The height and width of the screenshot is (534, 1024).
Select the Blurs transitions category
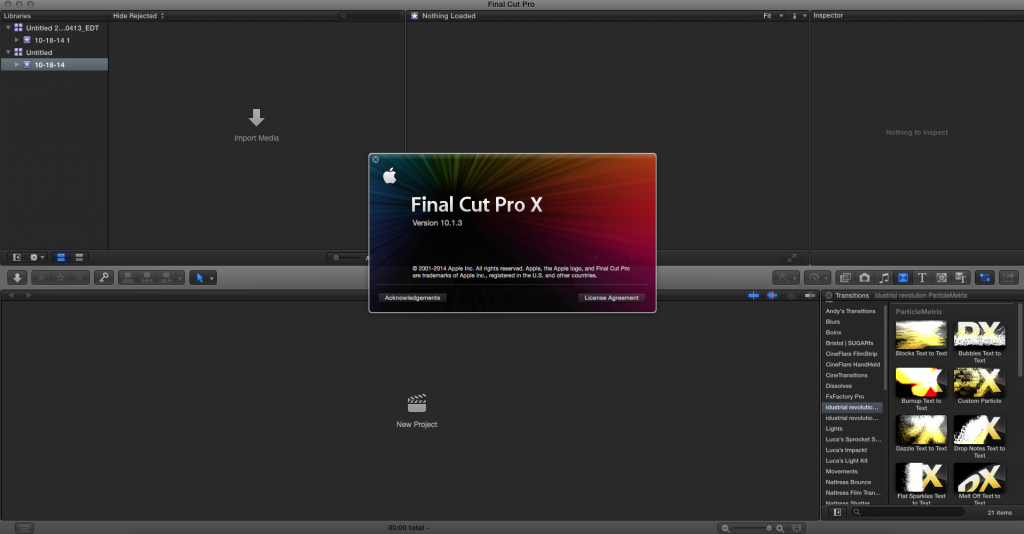833,322
